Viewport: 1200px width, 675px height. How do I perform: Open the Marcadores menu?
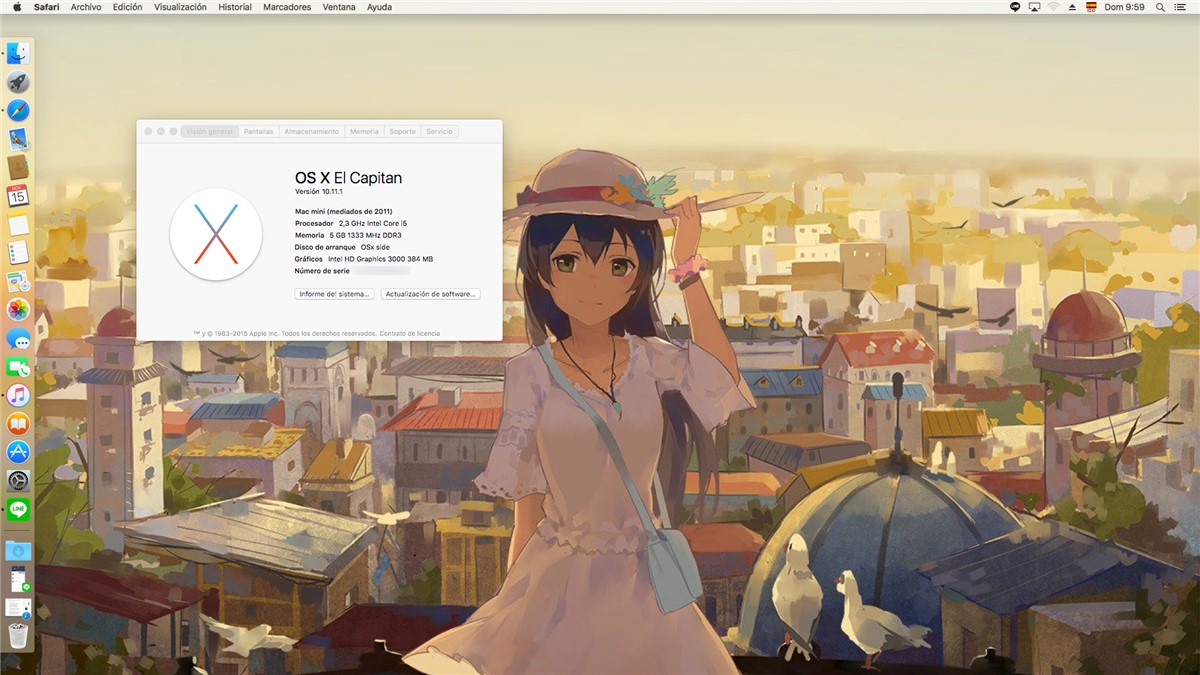pos(287,7)
